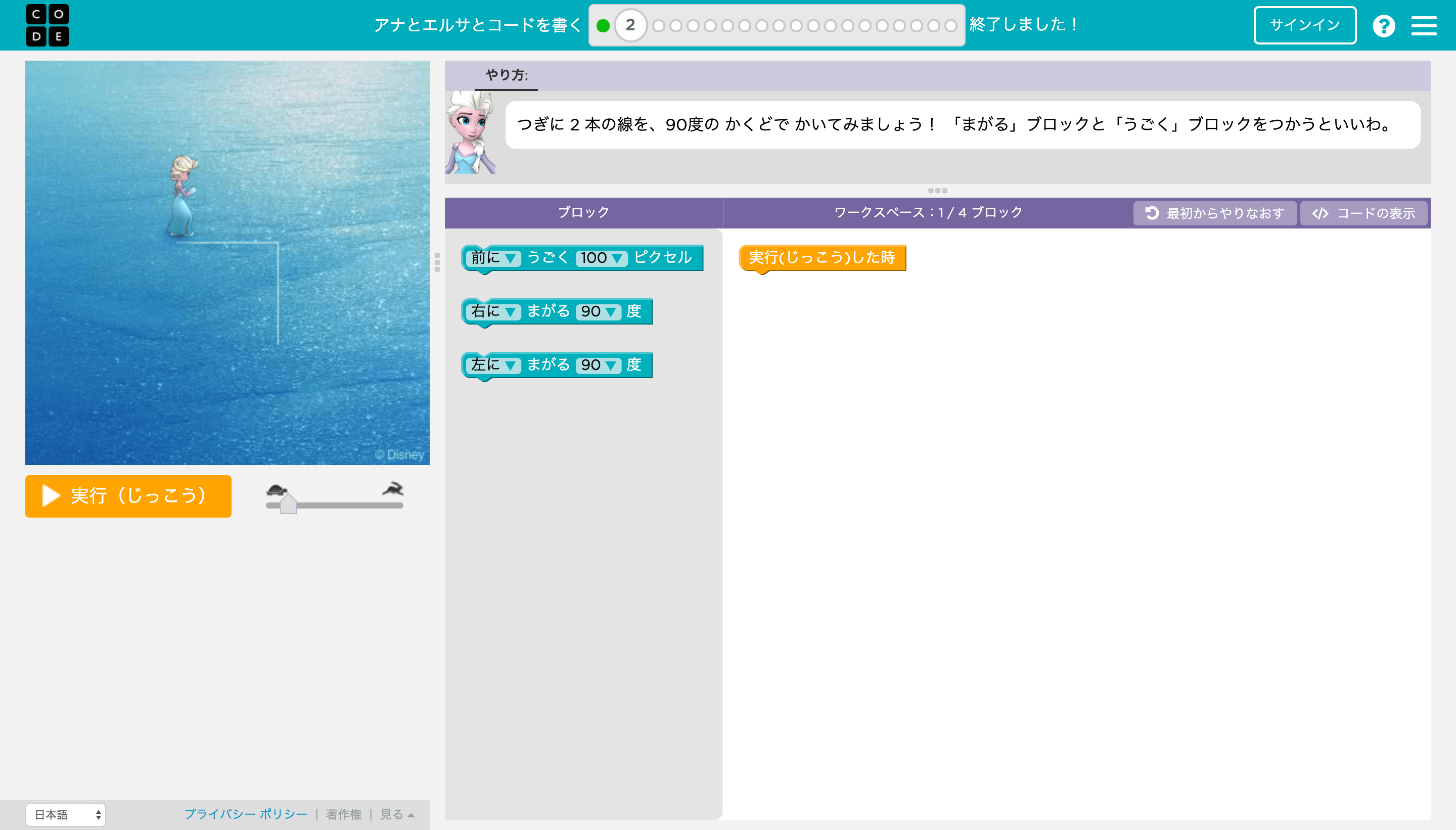Open the 右に turn direction dropdown
1456x830 pixels.
(493, 312)
